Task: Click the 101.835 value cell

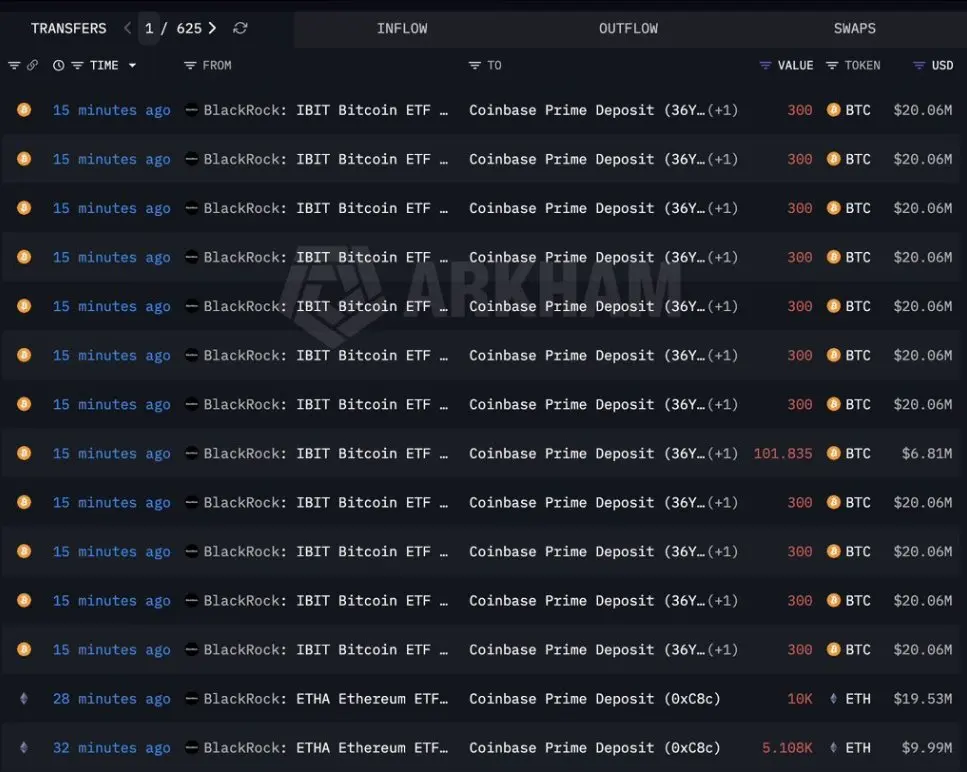Action: pos(783,454)
